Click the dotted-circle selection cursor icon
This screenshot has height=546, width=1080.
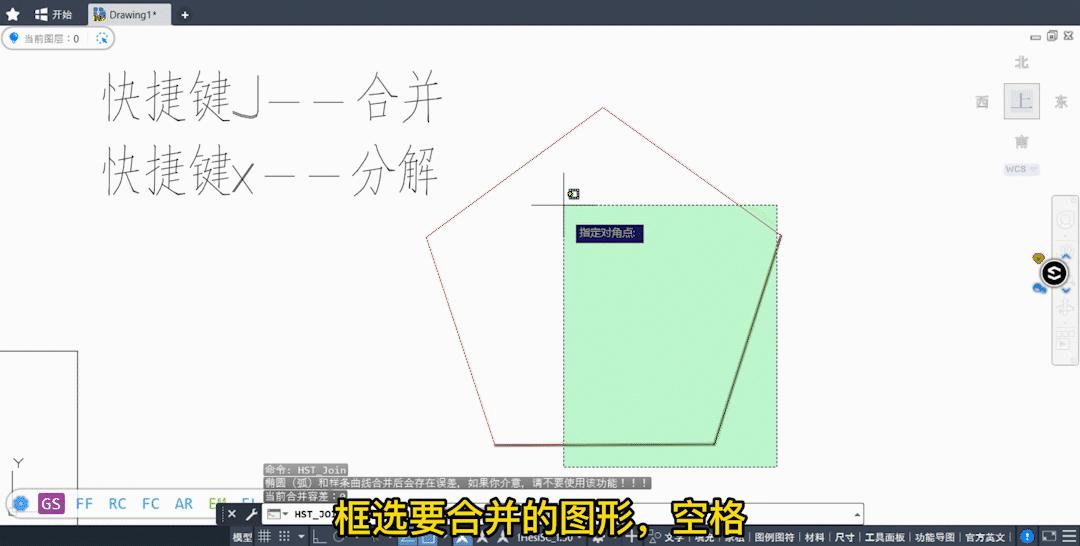tap(102, 39)
